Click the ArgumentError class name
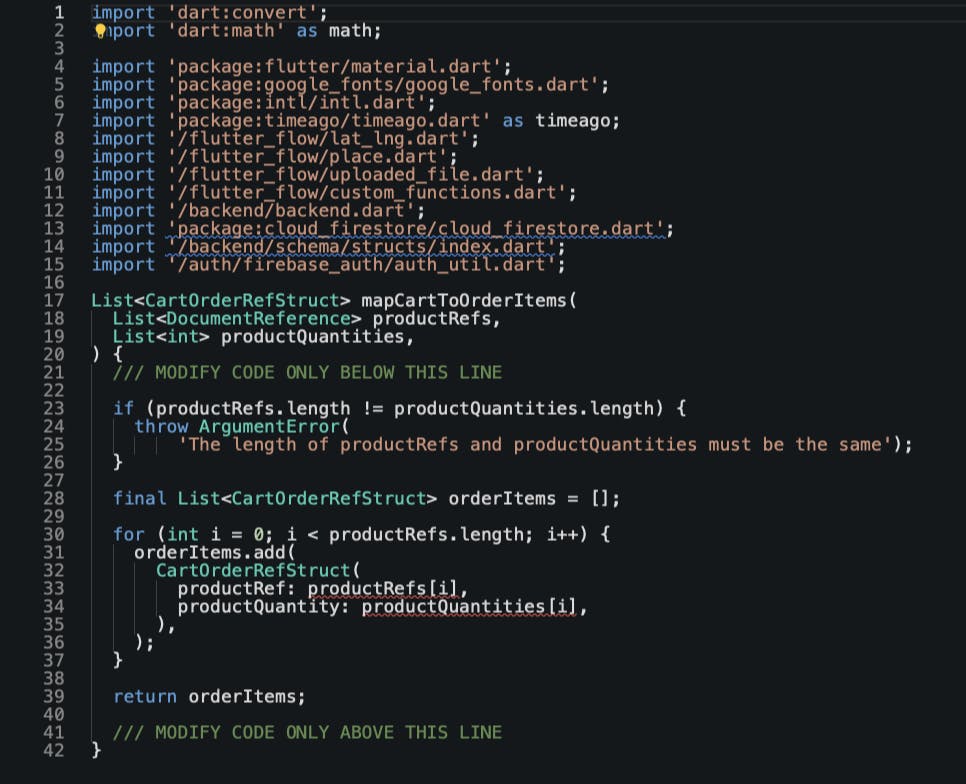This screenshot has width=966, height=784. (269, 427)
